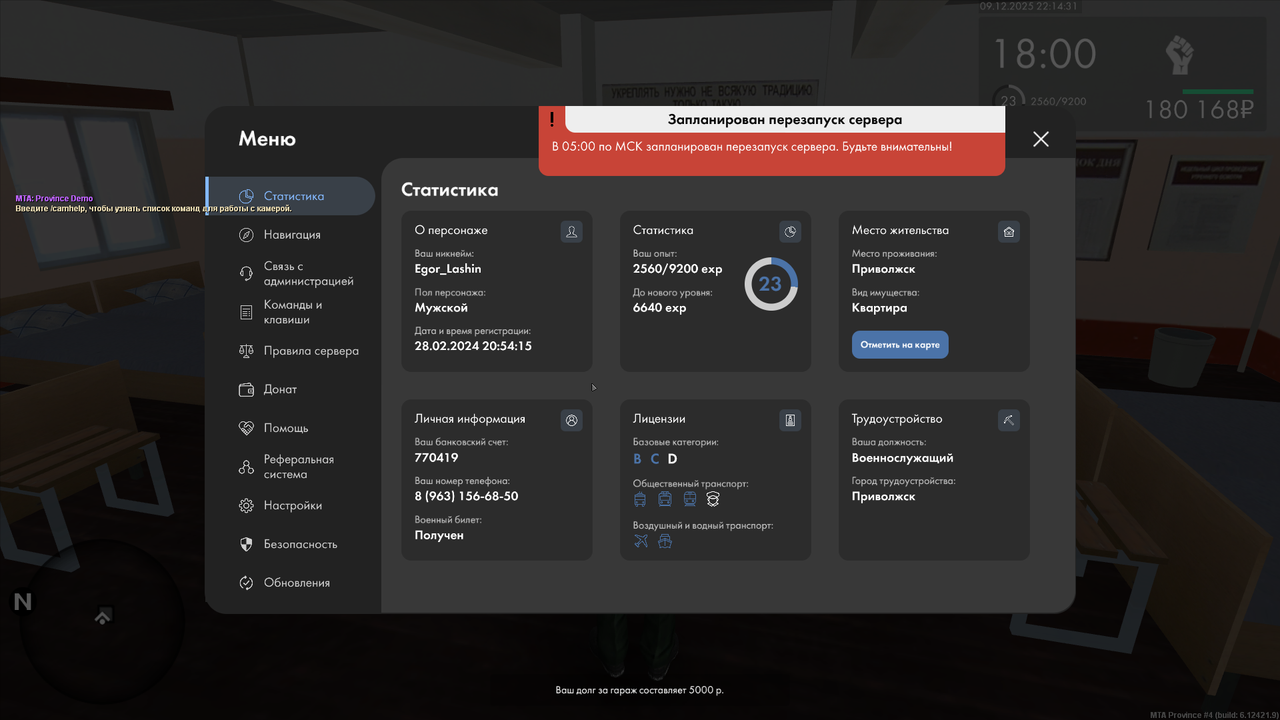Click the minimap player marker
Image resolution: width=1280 pixels, height=720 pixels.
(x=102, y=618)
